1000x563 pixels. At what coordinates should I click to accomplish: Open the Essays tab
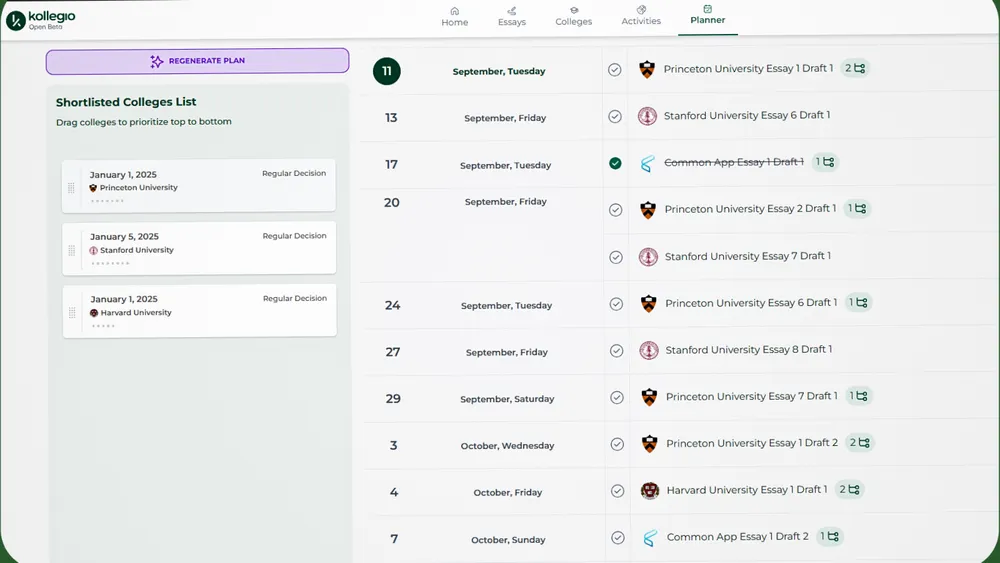click(x=511, y=17)
